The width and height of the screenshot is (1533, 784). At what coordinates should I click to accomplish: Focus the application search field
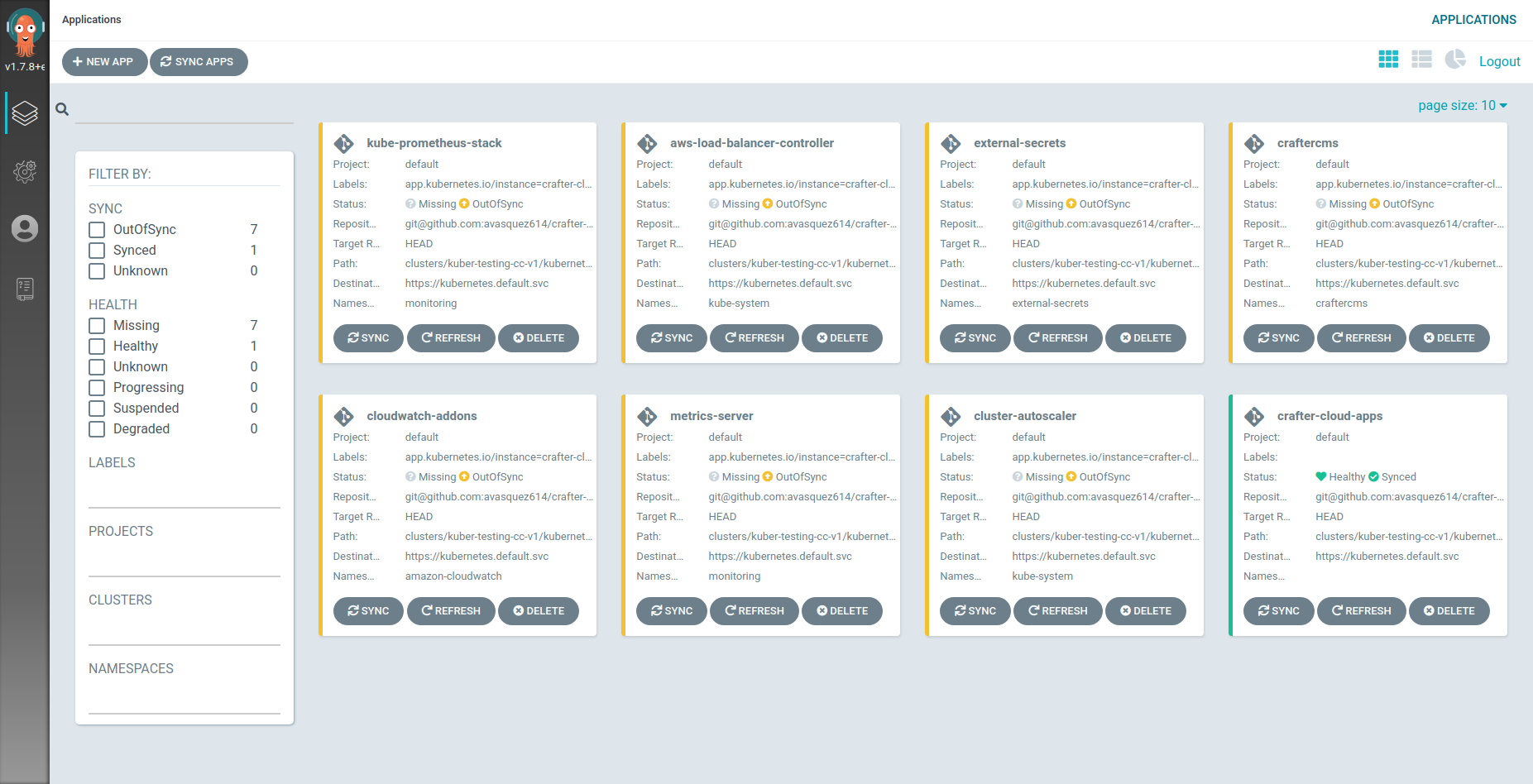tap(184, 109)
